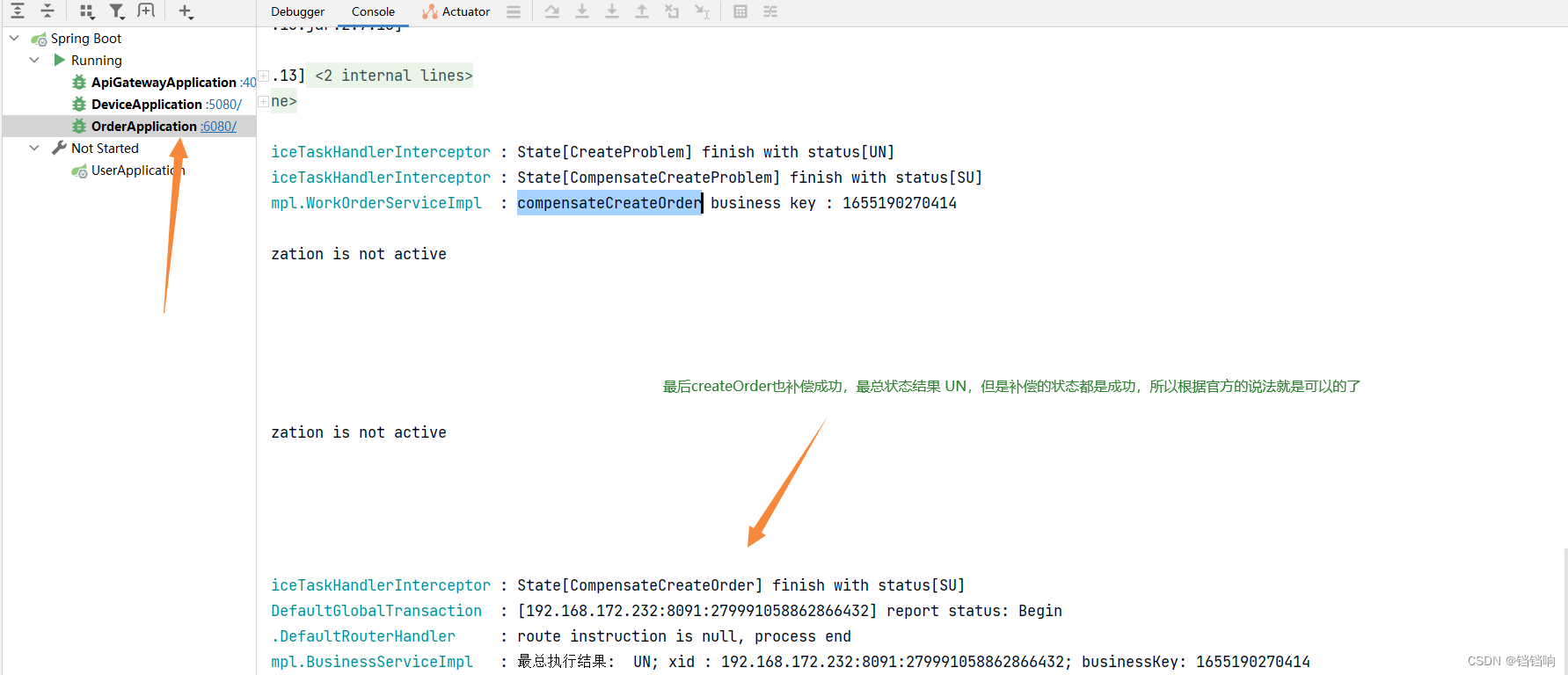This screenshot has height=675, width=1568.
Task: Select ApiGatewayApplication in services tree
Action: (x=164, y=83)
